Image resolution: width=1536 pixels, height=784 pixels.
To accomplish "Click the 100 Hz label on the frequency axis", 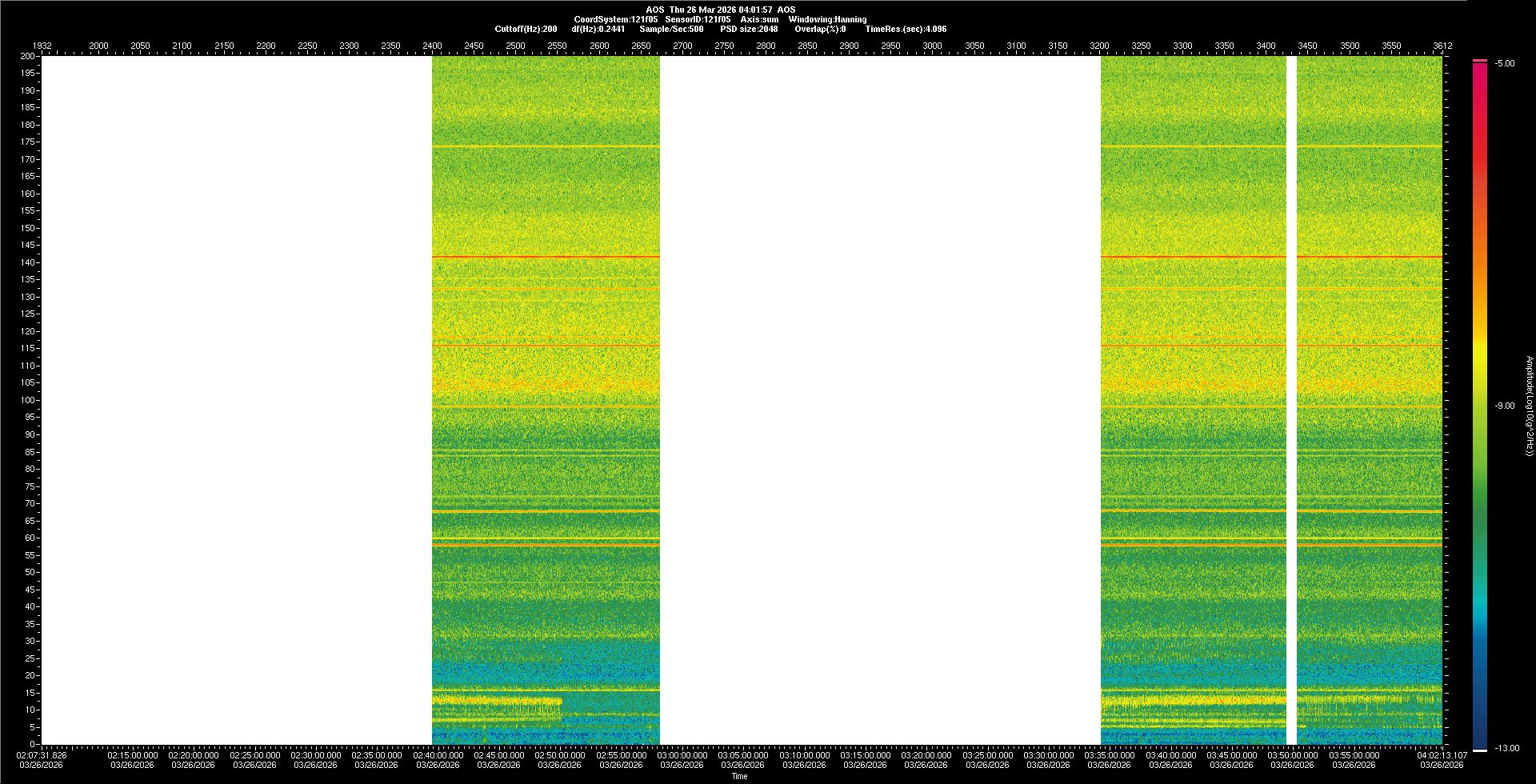I will point(28,400).
